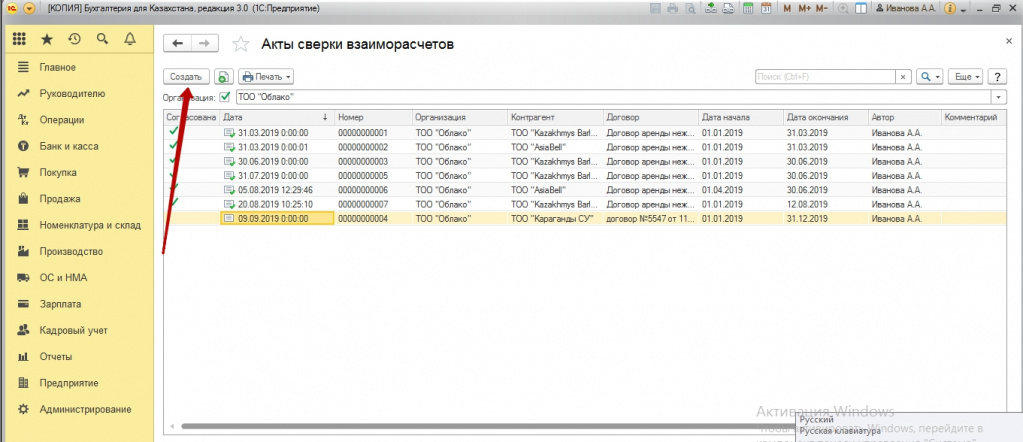
Task: Click the M- memory subtract button
Action: (822, 8)
